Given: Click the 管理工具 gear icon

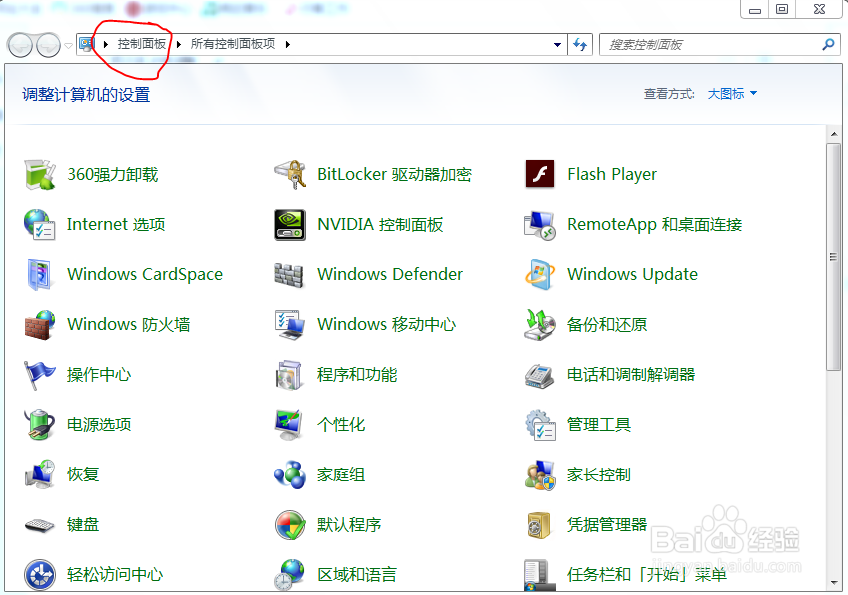Looking at the screenshot, I should pos(540,425).
